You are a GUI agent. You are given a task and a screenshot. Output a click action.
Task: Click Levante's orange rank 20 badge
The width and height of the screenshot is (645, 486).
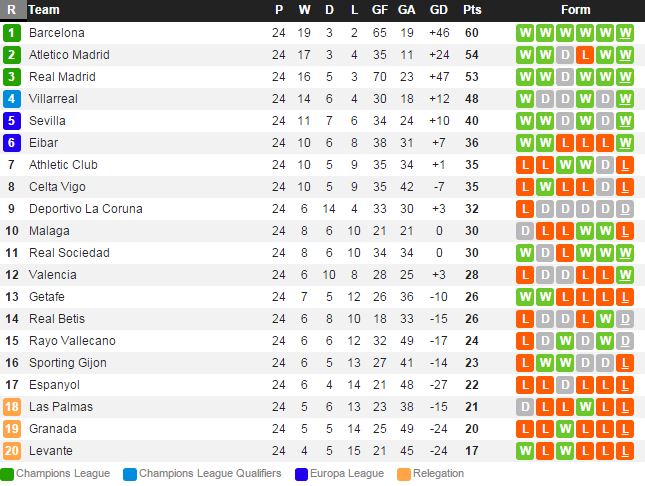pos(12,451)
